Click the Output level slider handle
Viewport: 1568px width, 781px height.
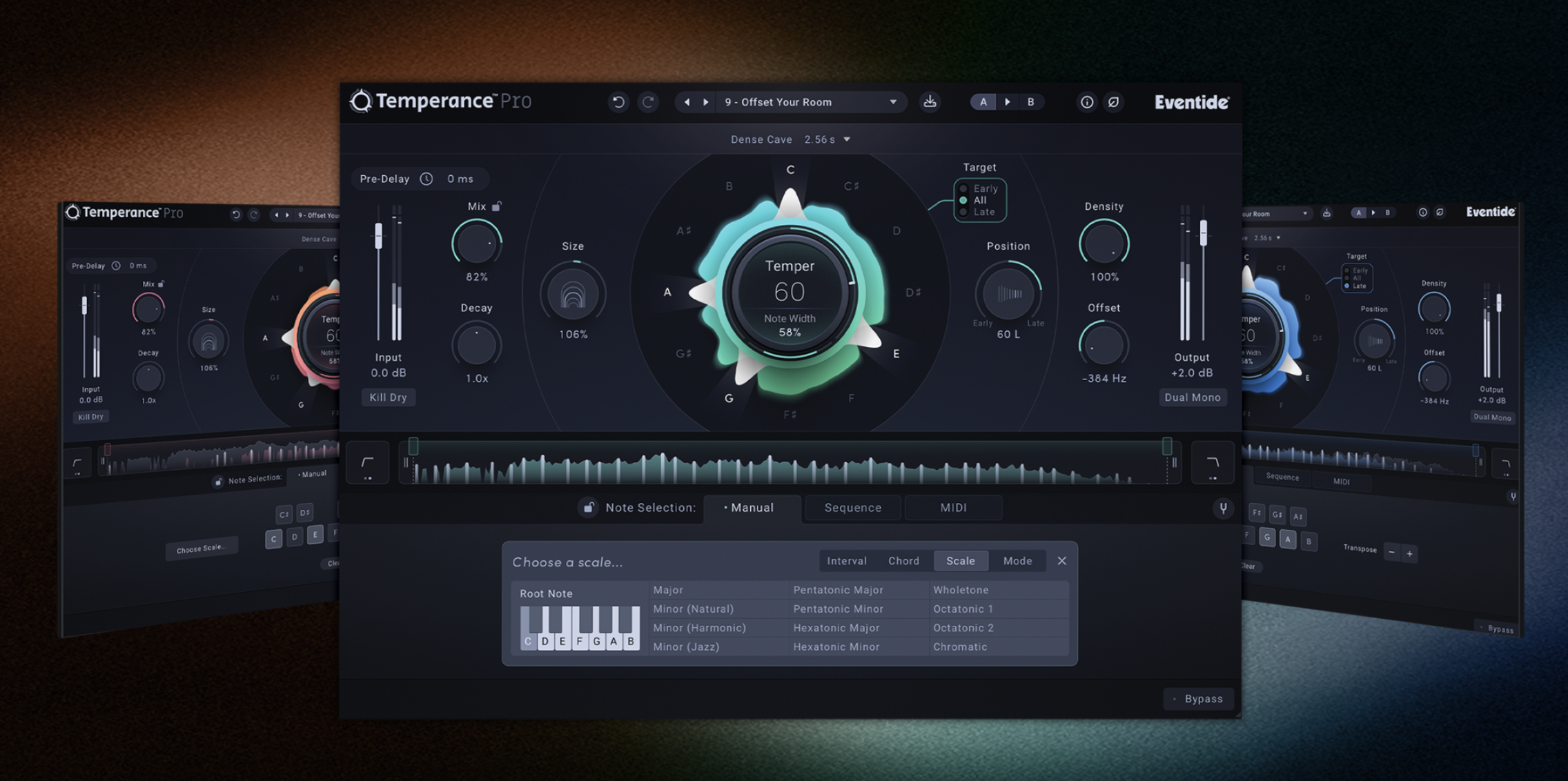pyautogui.click(x=1203, y=233)
